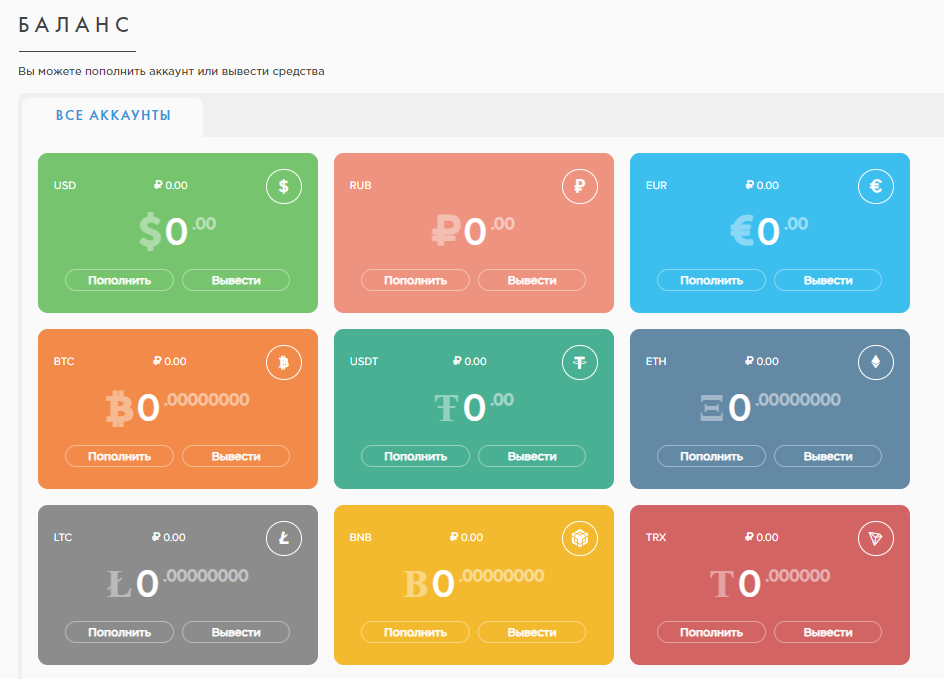
Task: Deposit to EUR account via Пополнить
Action: [x=711, y=280]
